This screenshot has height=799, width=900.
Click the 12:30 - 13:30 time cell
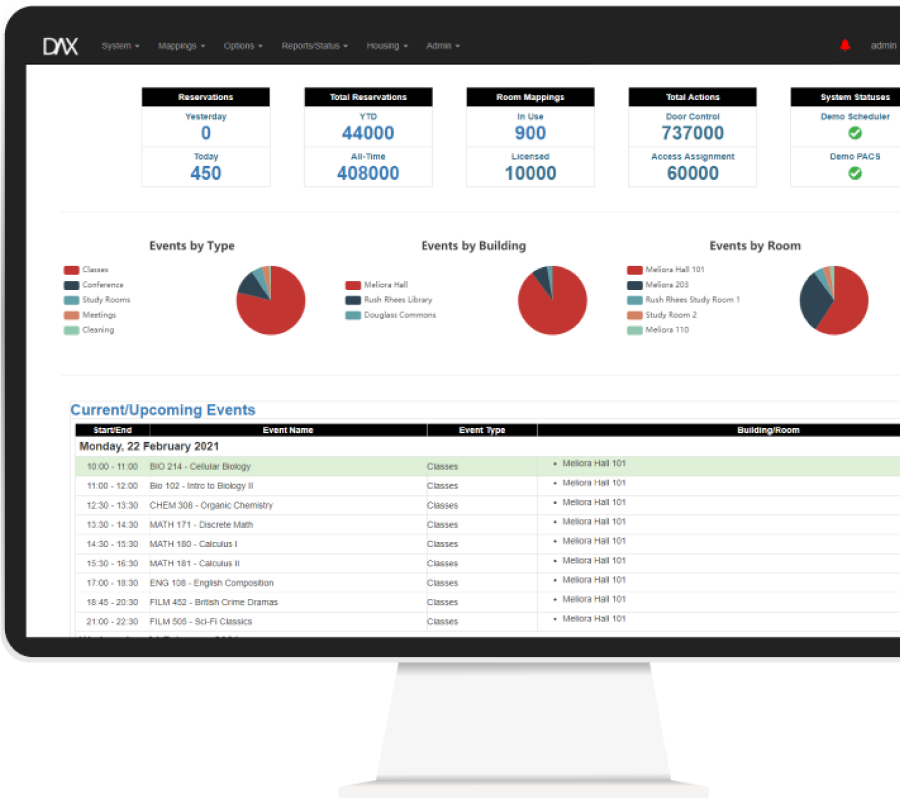(112, 506)
